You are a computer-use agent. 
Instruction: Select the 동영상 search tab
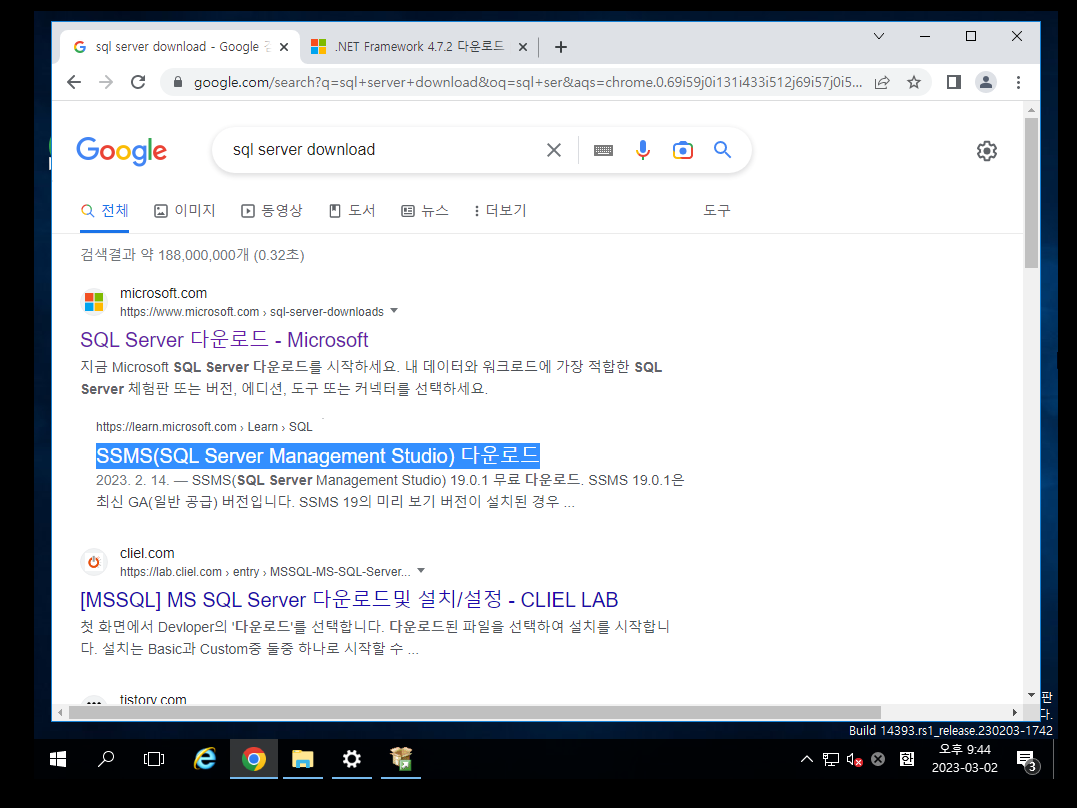(x=272, y=211)
